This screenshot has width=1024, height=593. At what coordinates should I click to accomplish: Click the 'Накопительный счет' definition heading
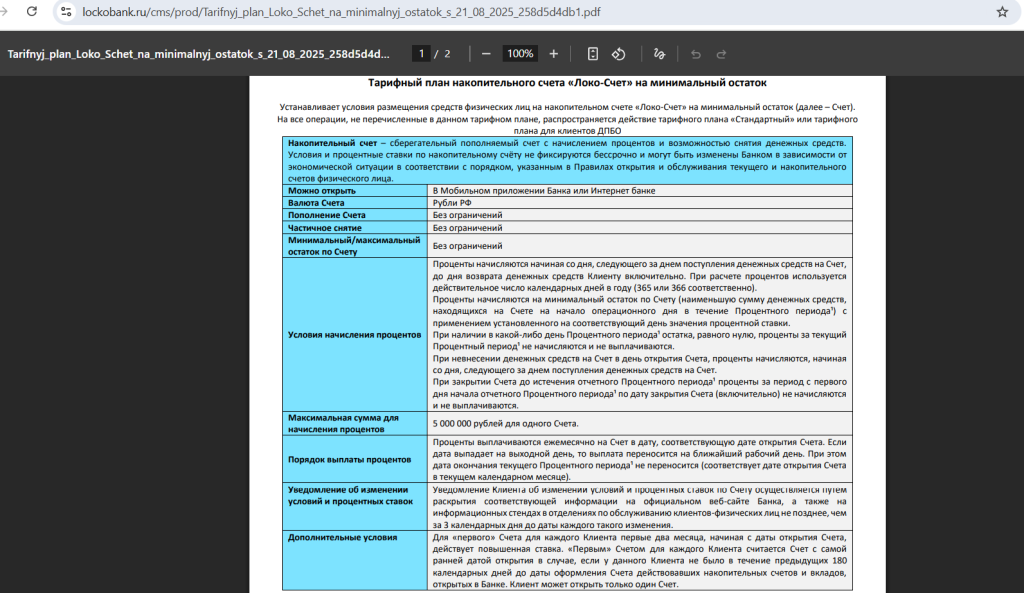[332, 143]
